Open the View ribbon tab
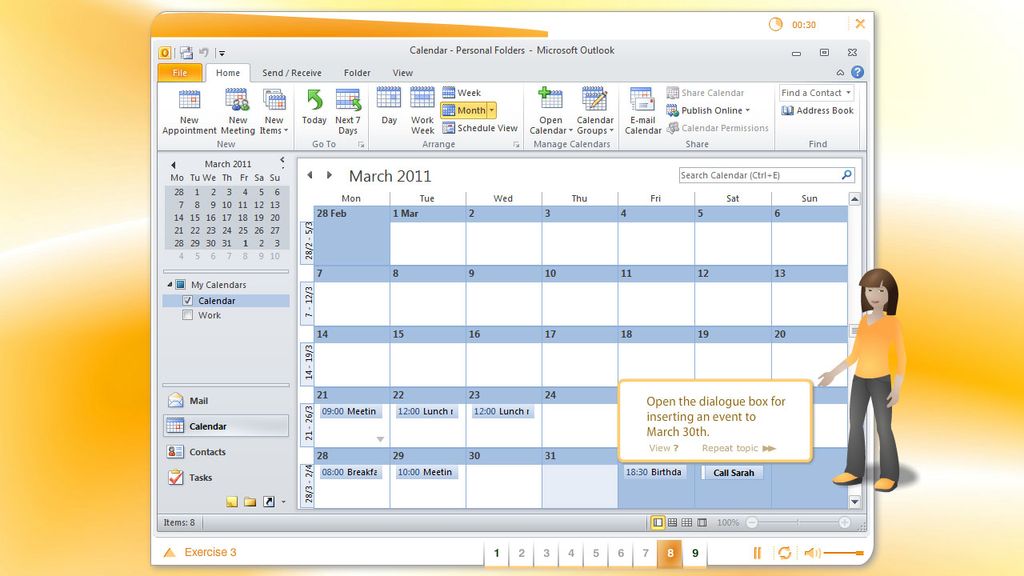The image size is (1024, 576). pyautogui.click(x=402, y=72)
